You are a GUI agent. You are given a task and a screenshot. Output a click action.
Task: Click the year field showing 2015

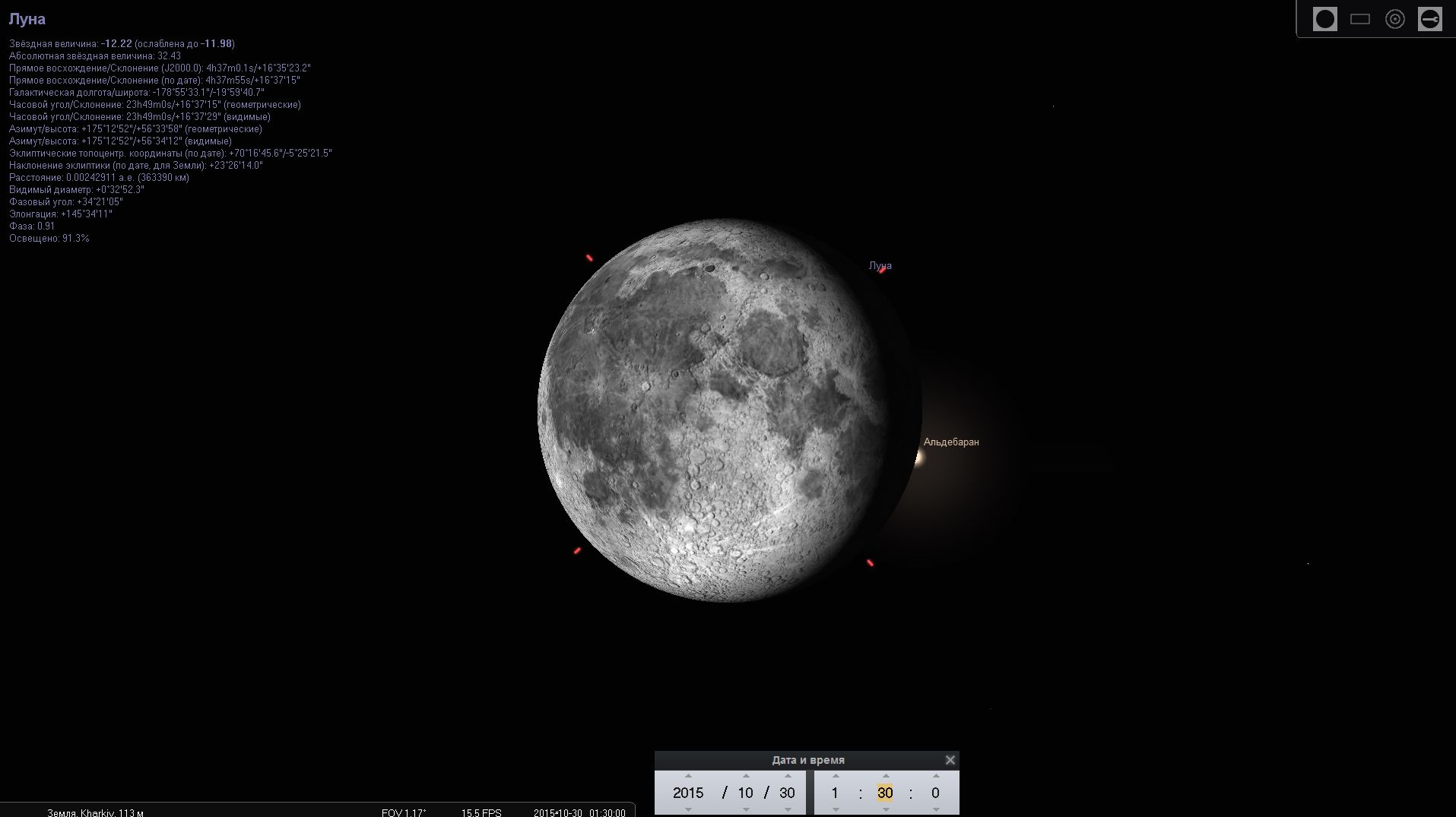coord(688,793)
